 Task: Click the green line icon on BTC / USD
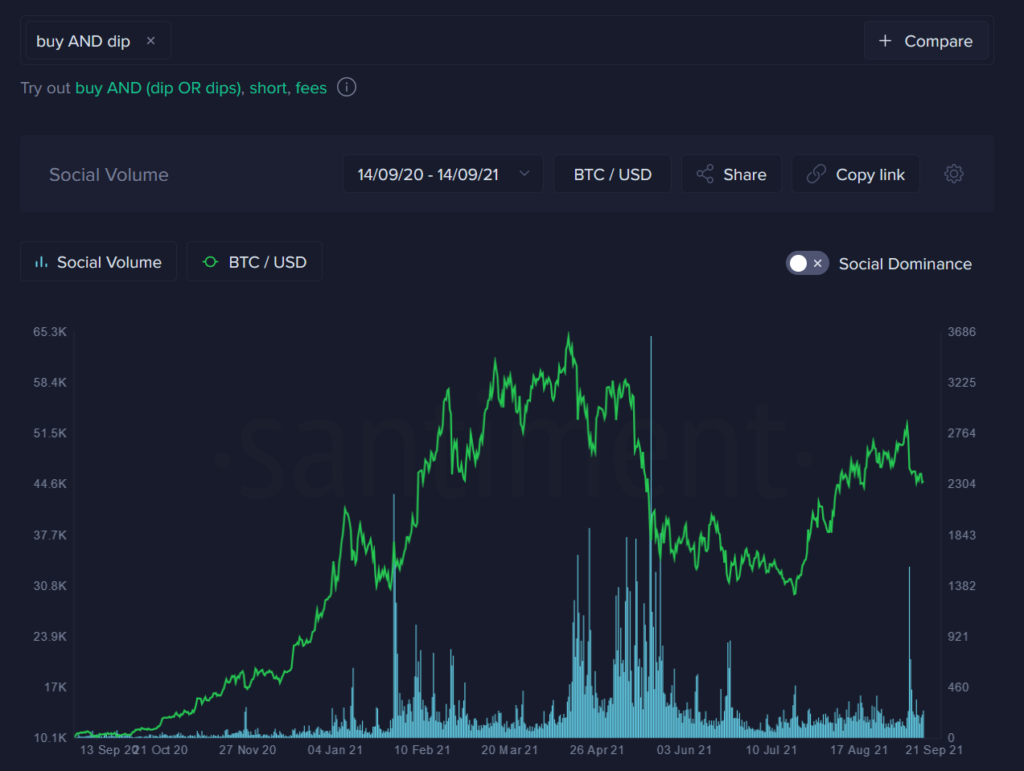(210, 262)
